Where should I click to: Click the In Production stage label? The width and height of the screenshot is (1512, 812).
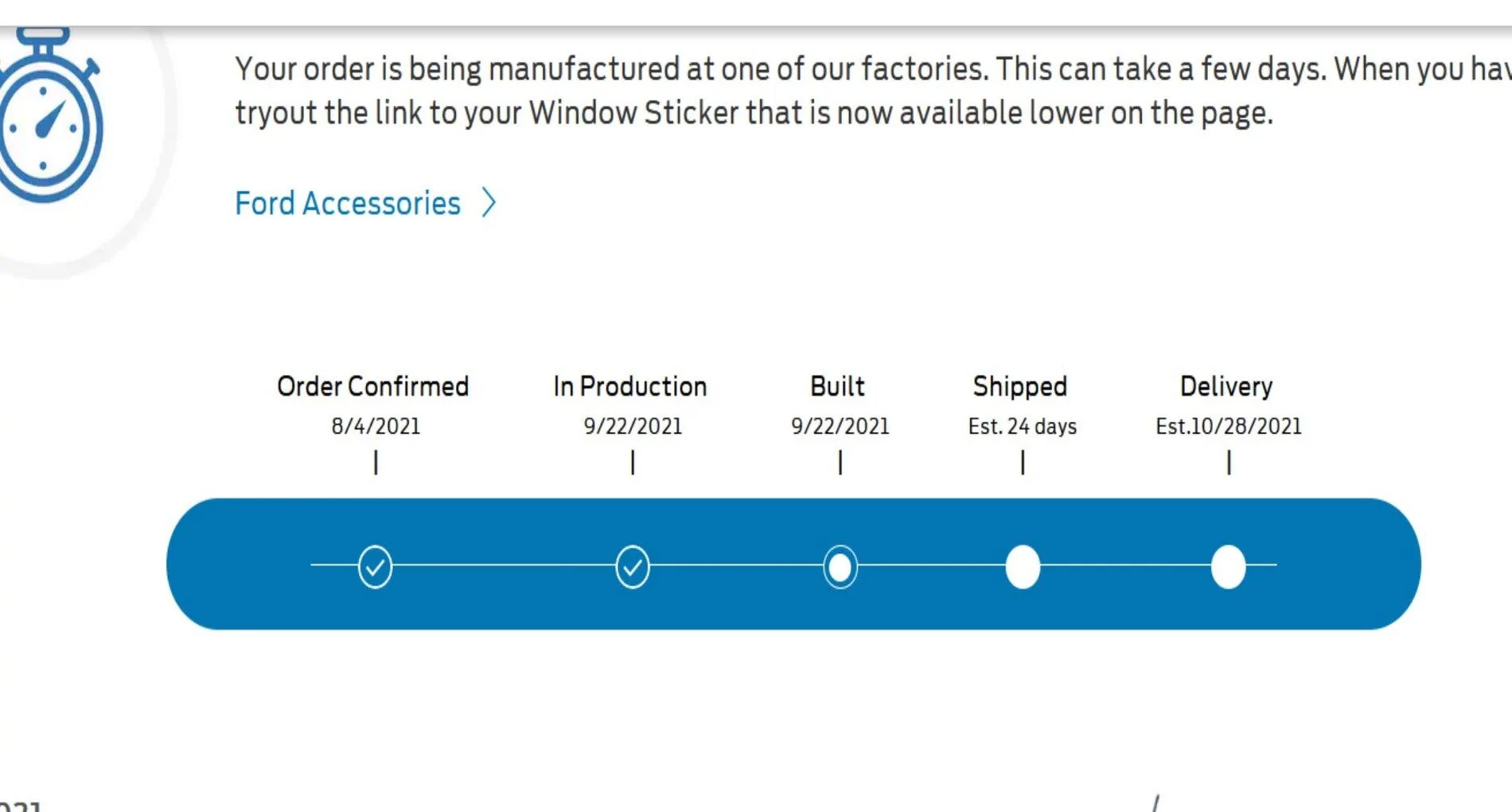point(630,386)
